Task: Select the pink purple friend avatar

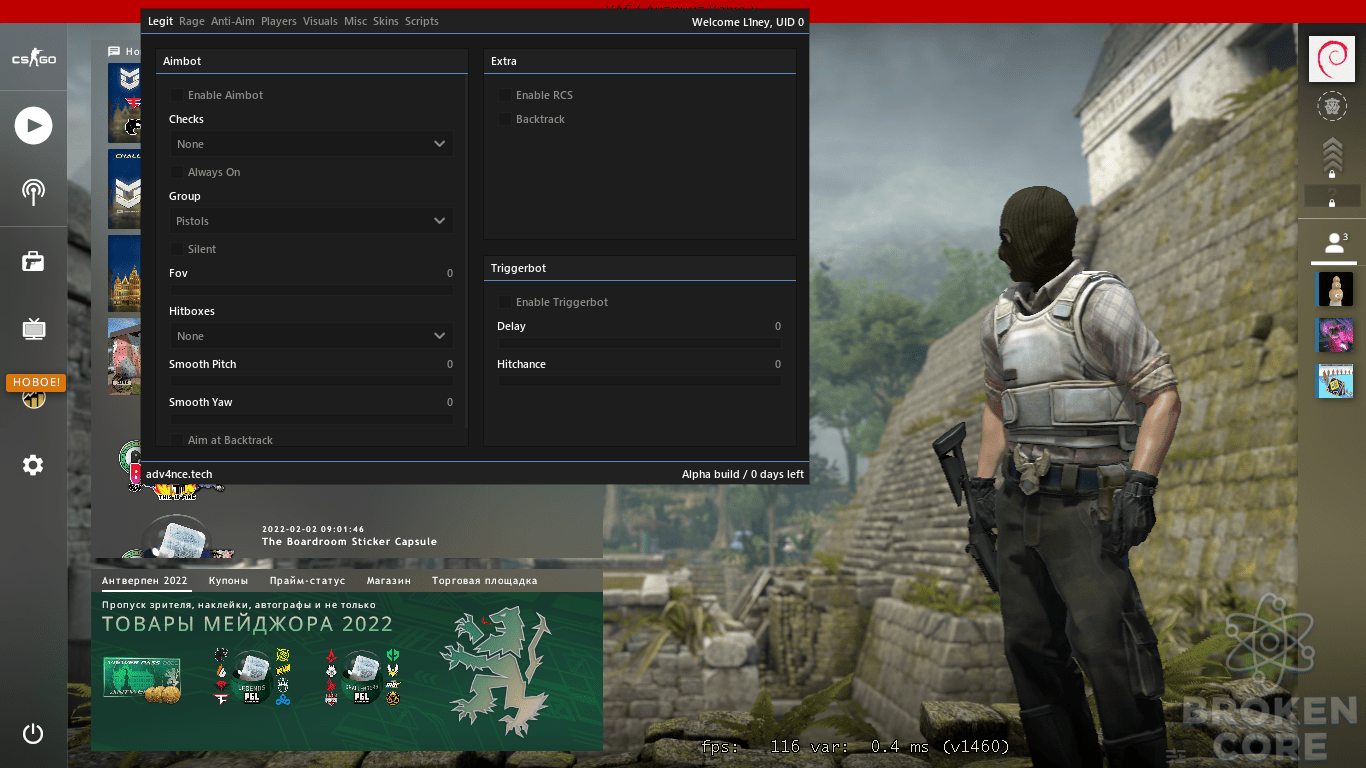Action: coord(1335,335)
